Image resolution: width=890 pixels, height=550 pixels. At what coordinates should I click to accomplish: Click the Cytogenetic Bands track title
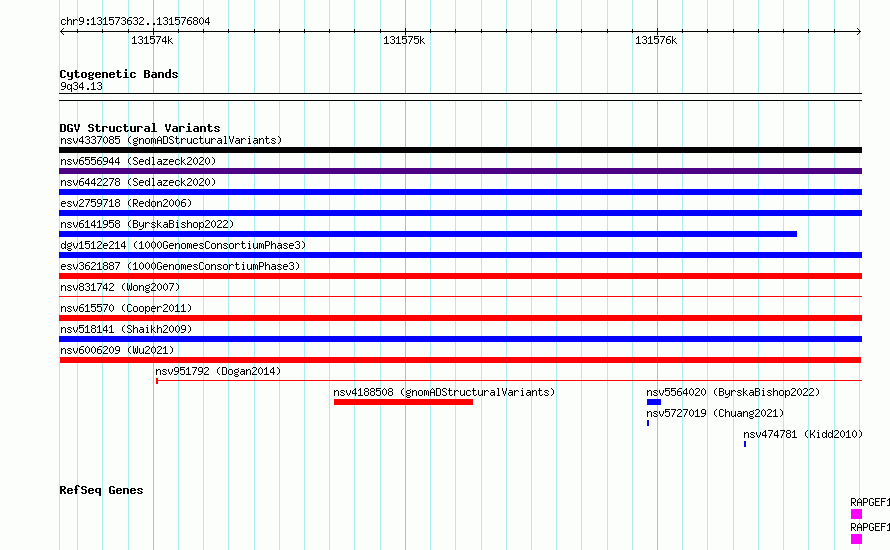119,74
